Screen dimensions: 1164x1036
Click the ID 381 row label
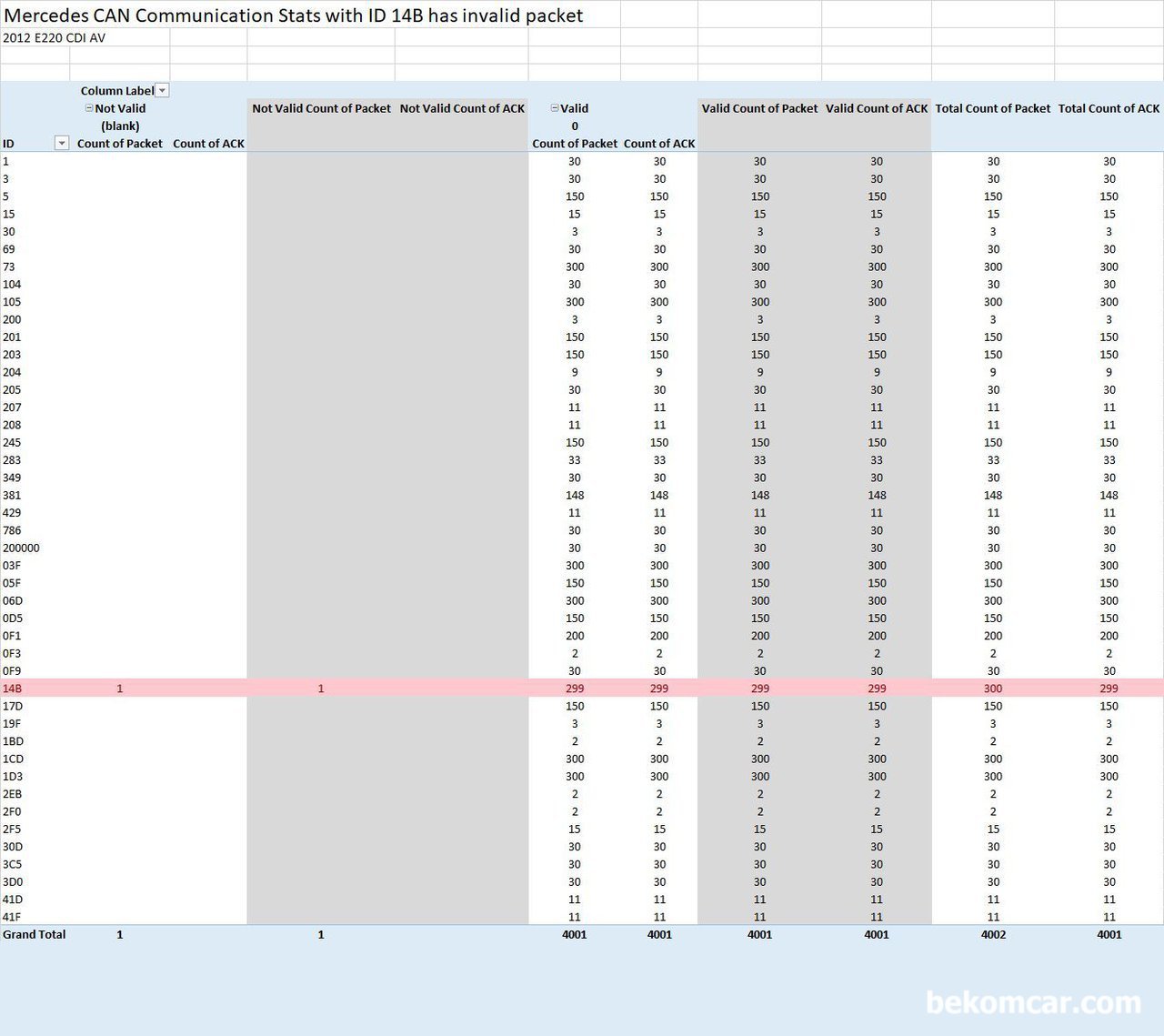click(12, 495)
